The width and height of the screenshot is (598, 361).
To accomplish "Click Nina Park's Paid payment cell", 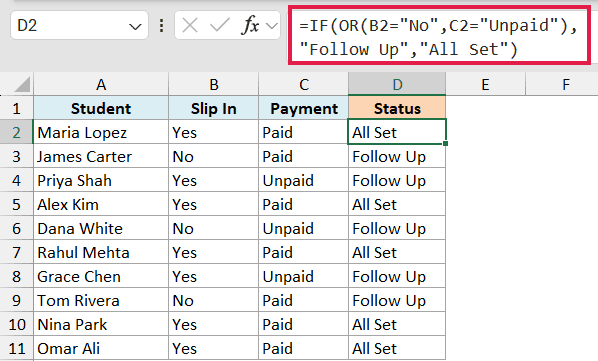I will 304,324.
